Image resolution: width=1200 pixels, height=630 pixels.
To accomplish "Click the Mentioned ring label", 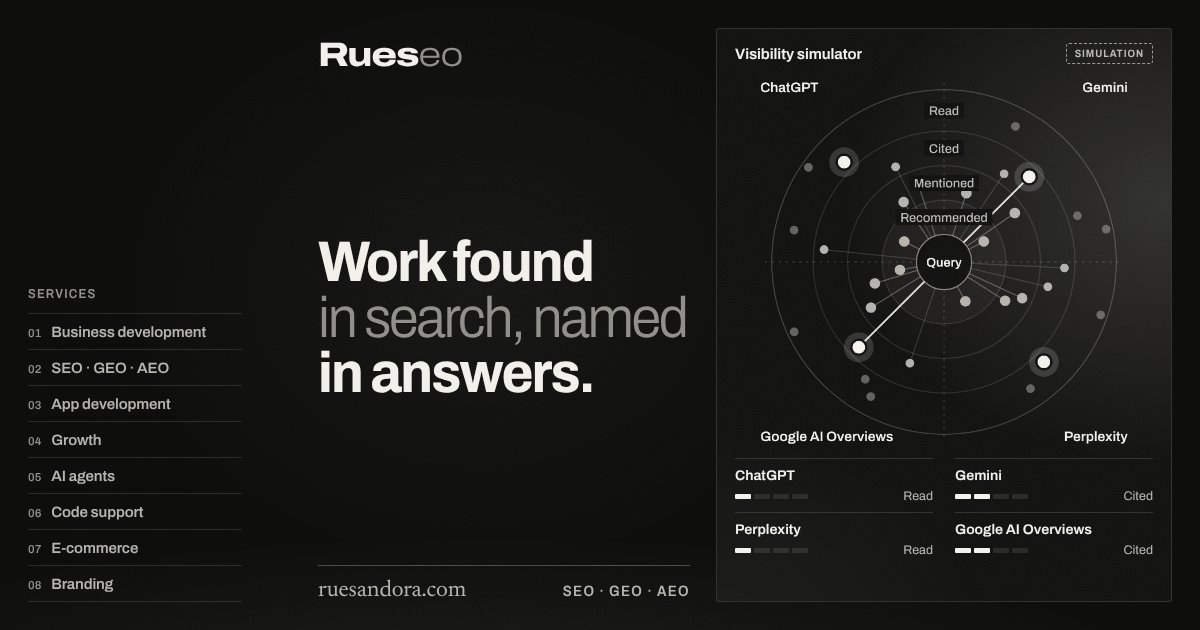I will (944, 183).
